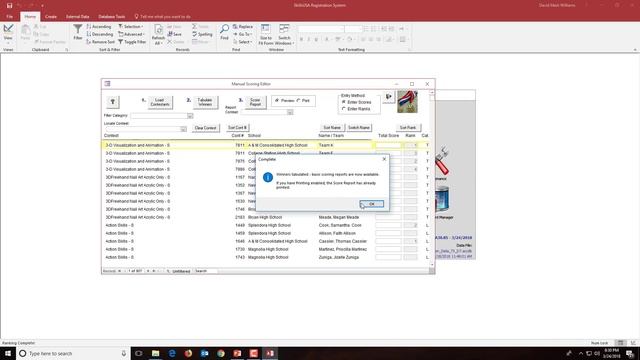
Task: Click the form icon in Manual Scoring Editor title
Action: [107, 84]
